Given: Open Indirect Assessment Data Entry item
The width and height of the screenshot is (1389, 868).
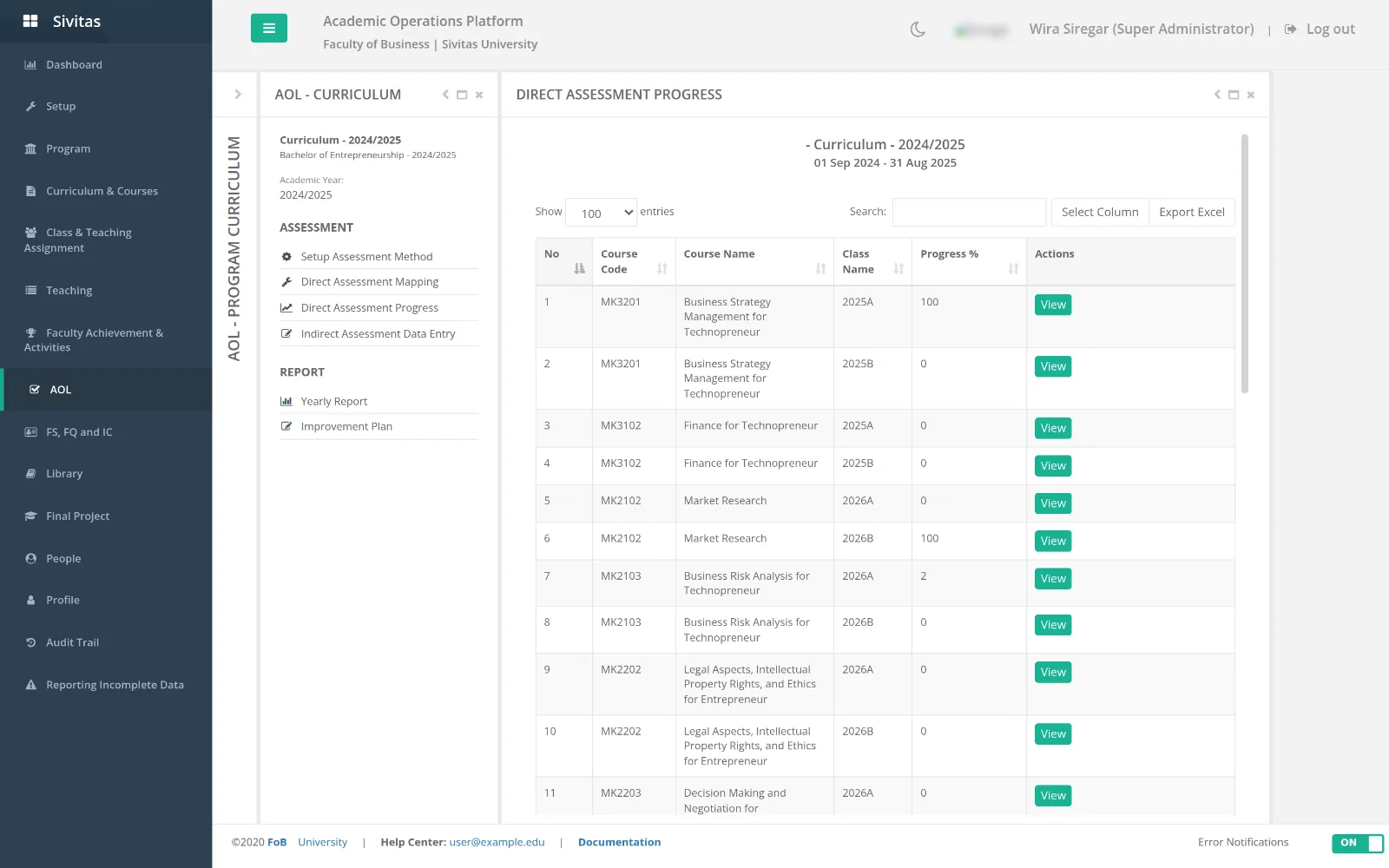Looking at the screenshot, I should 379,333.
